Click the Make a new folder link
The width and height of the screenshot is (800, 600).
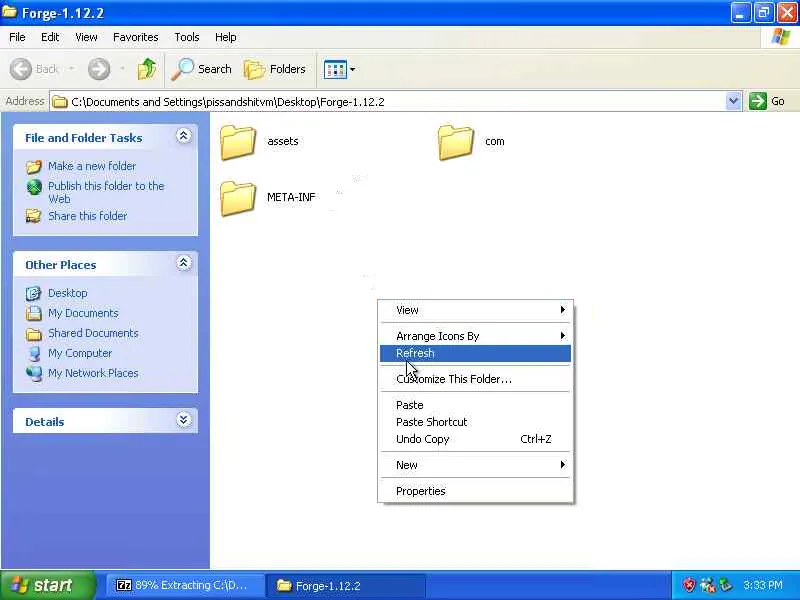pos(92,166)
